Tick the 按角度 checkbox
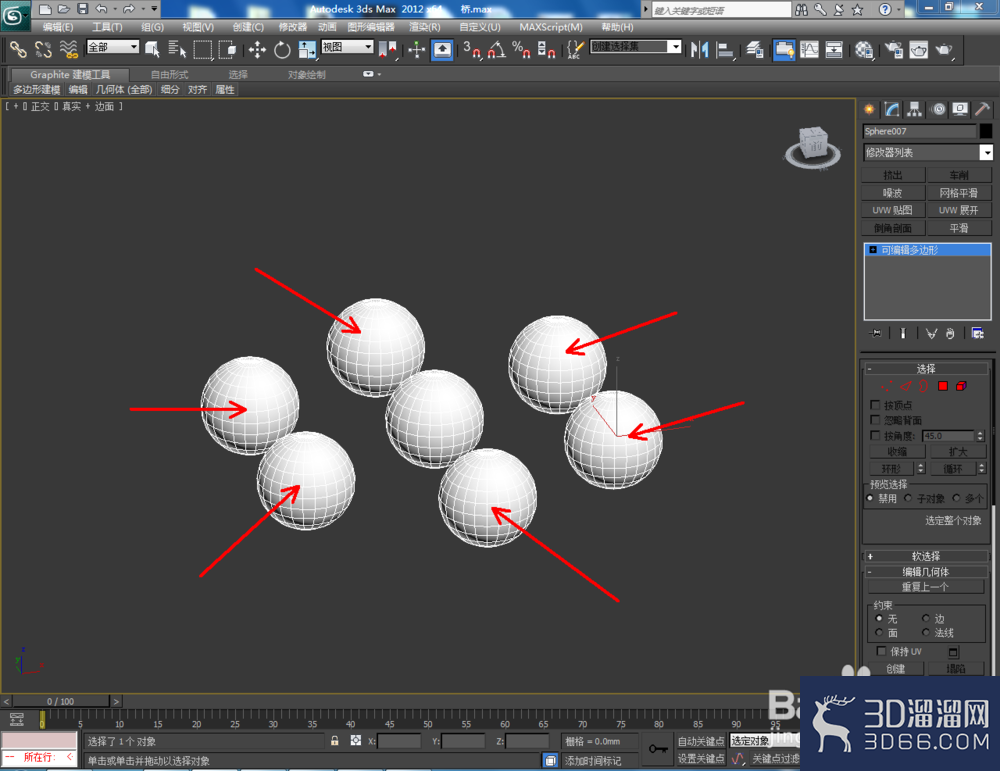This screenshot has width=1000, height=771. point(875,435)
